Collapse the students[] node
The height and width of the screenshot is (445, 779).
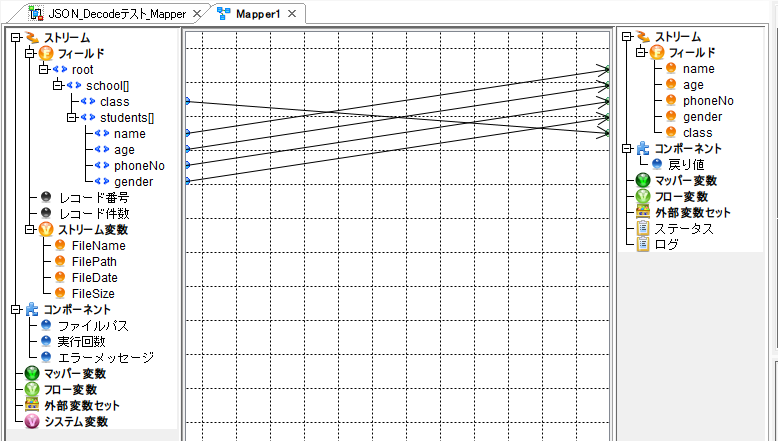[72, 118]
